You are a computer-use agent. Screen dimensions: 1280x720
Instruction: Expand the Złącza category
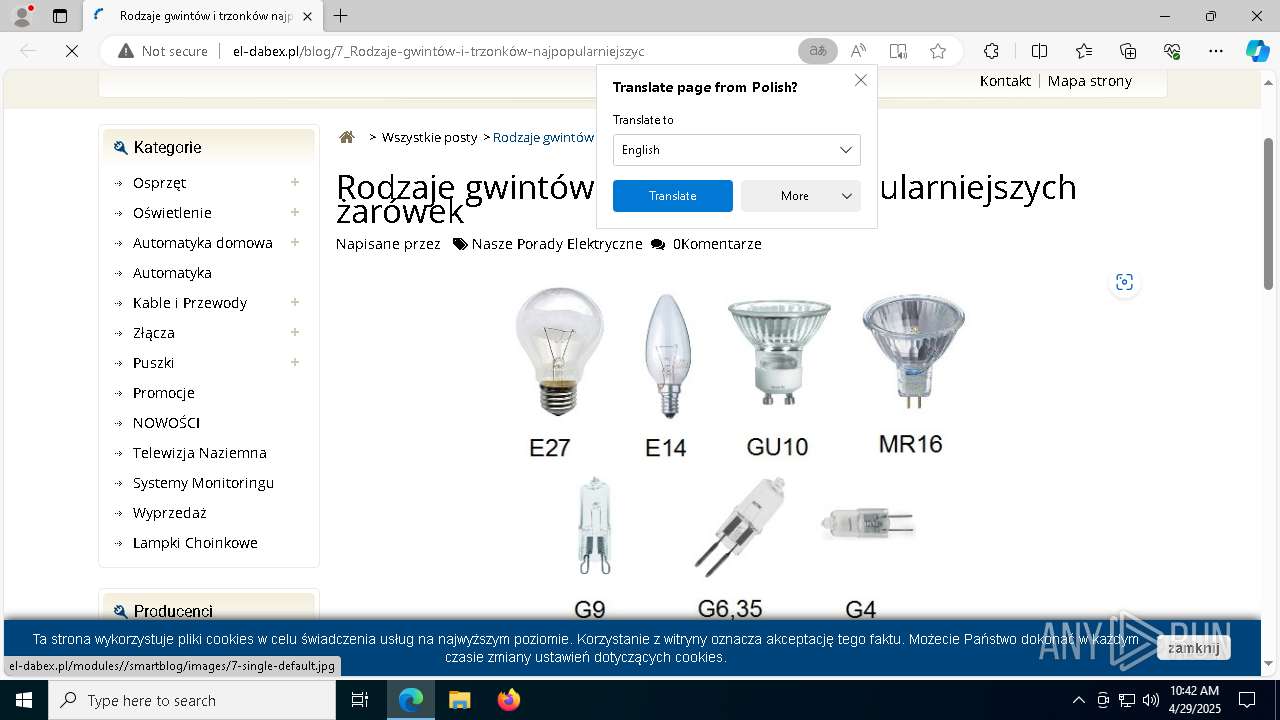295,332
